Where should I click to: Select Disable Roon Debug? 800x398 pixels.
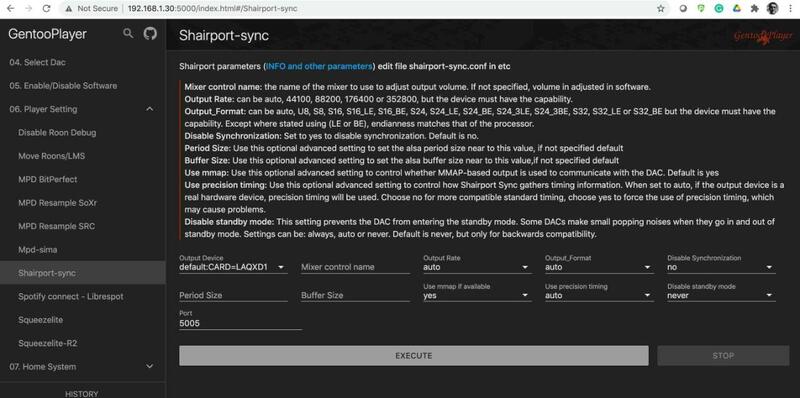click(x=83, y=133)
